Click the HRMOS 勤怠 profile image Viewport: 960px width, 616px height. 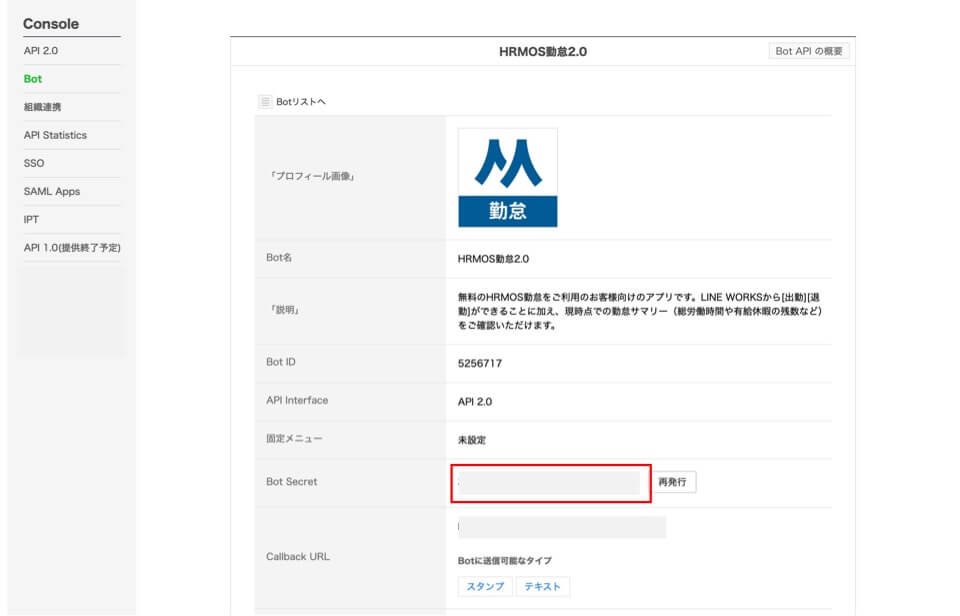tap(508, 178)
